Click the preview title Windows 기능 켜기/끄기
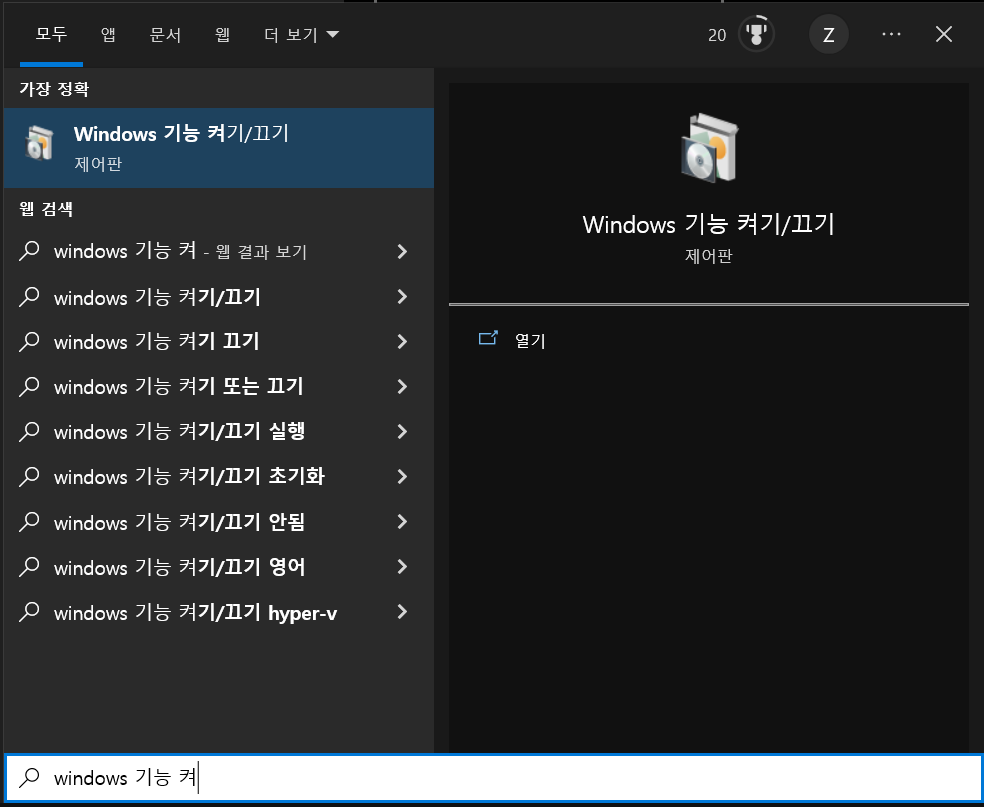Screen dimensions: 984x807 pos(709,224)
